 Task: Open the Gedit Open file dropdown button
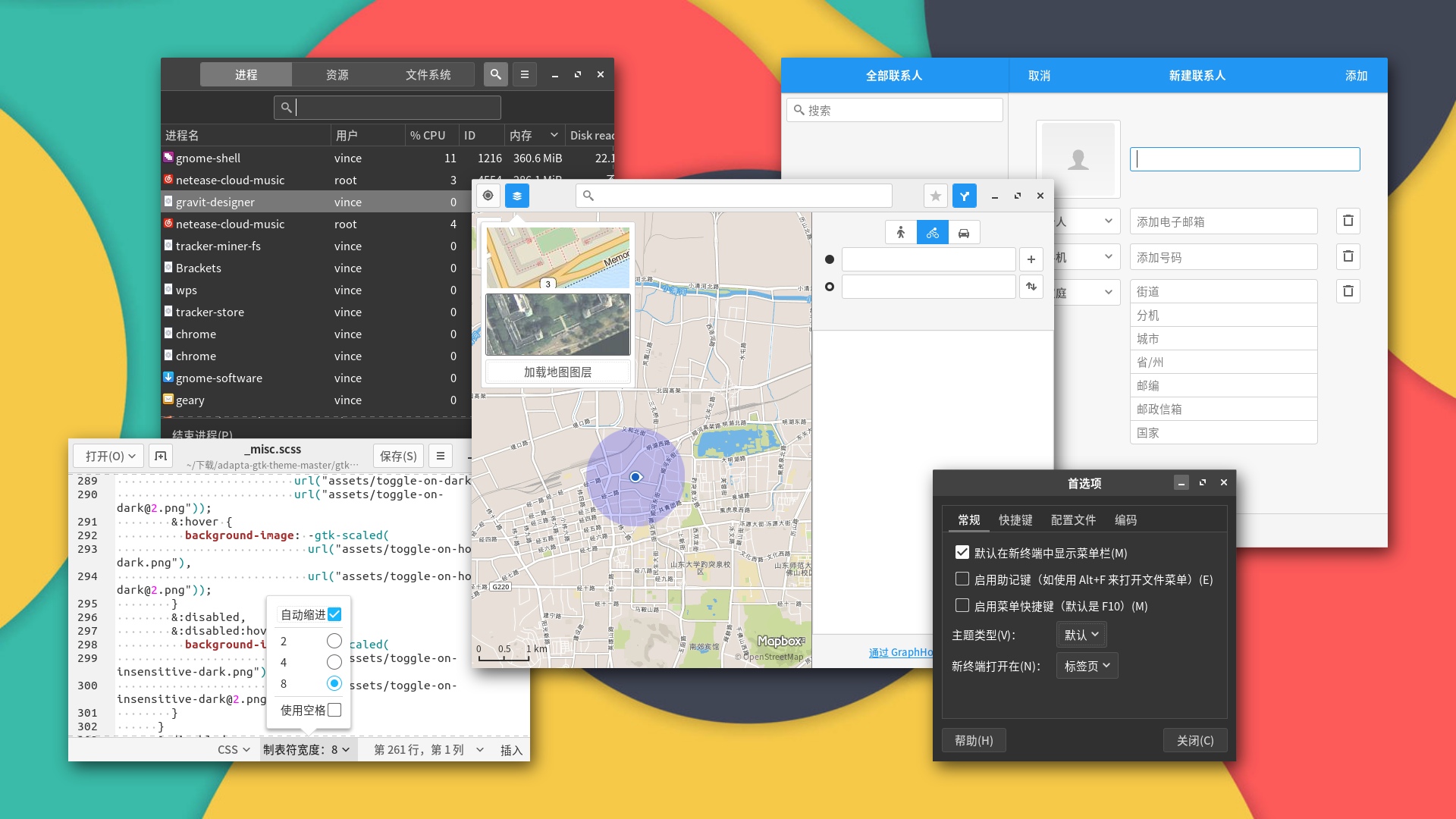click(109, 456)
